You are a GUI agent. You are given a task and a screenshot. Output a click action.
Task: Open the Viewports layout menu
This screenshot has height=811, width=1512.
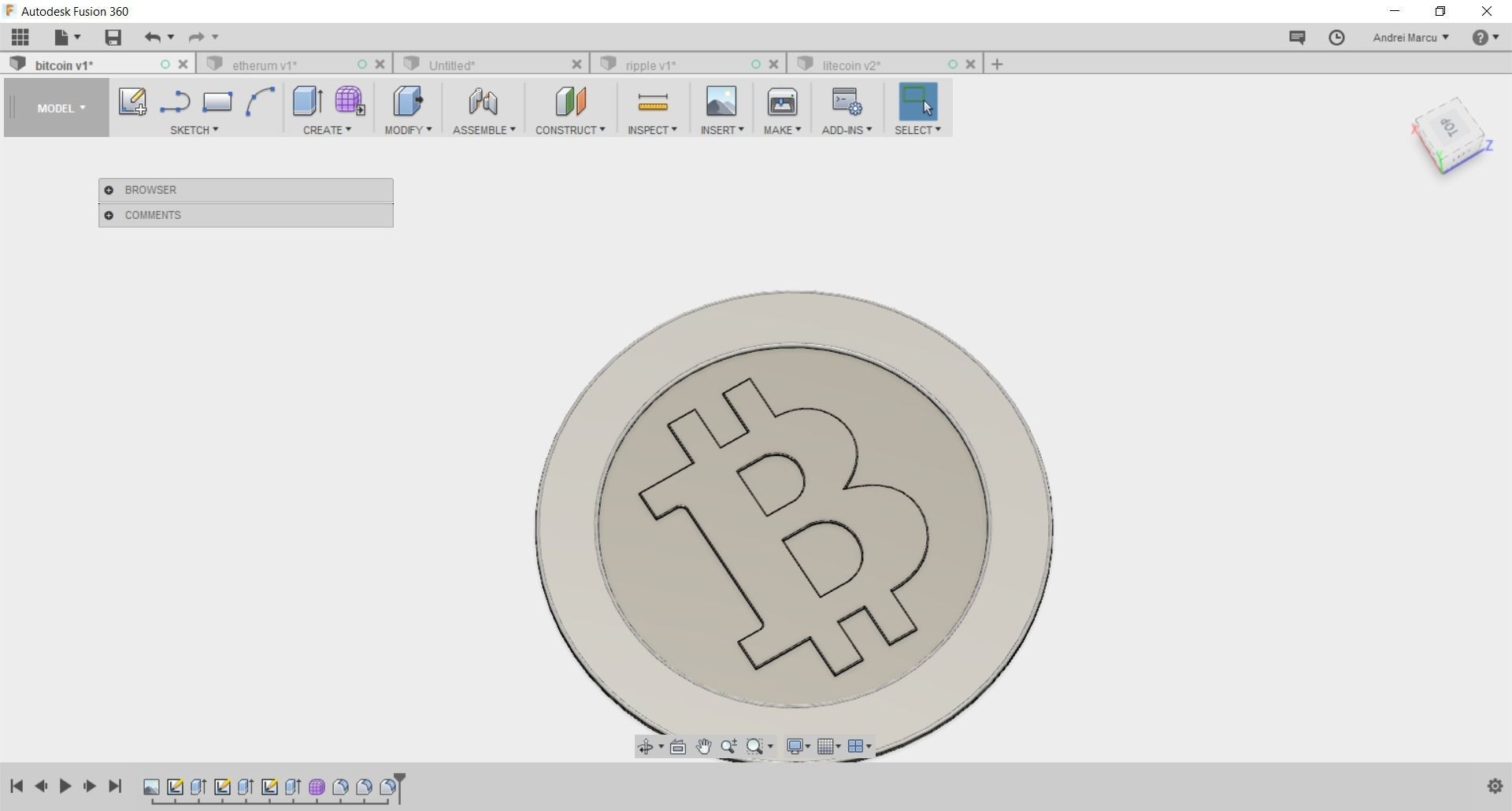coord(858,746)
